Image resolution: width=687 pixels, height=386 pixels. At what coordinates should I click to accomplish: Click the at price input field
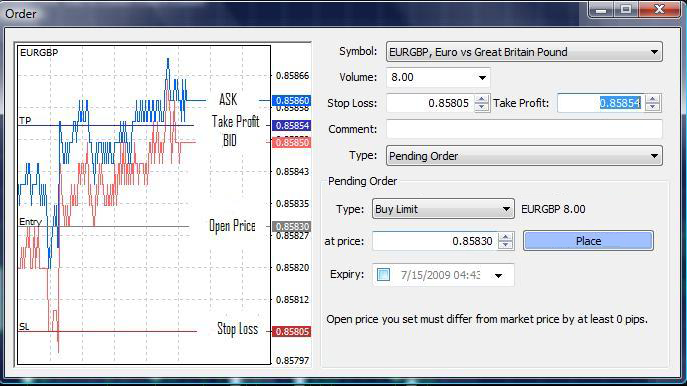(435, 241)
